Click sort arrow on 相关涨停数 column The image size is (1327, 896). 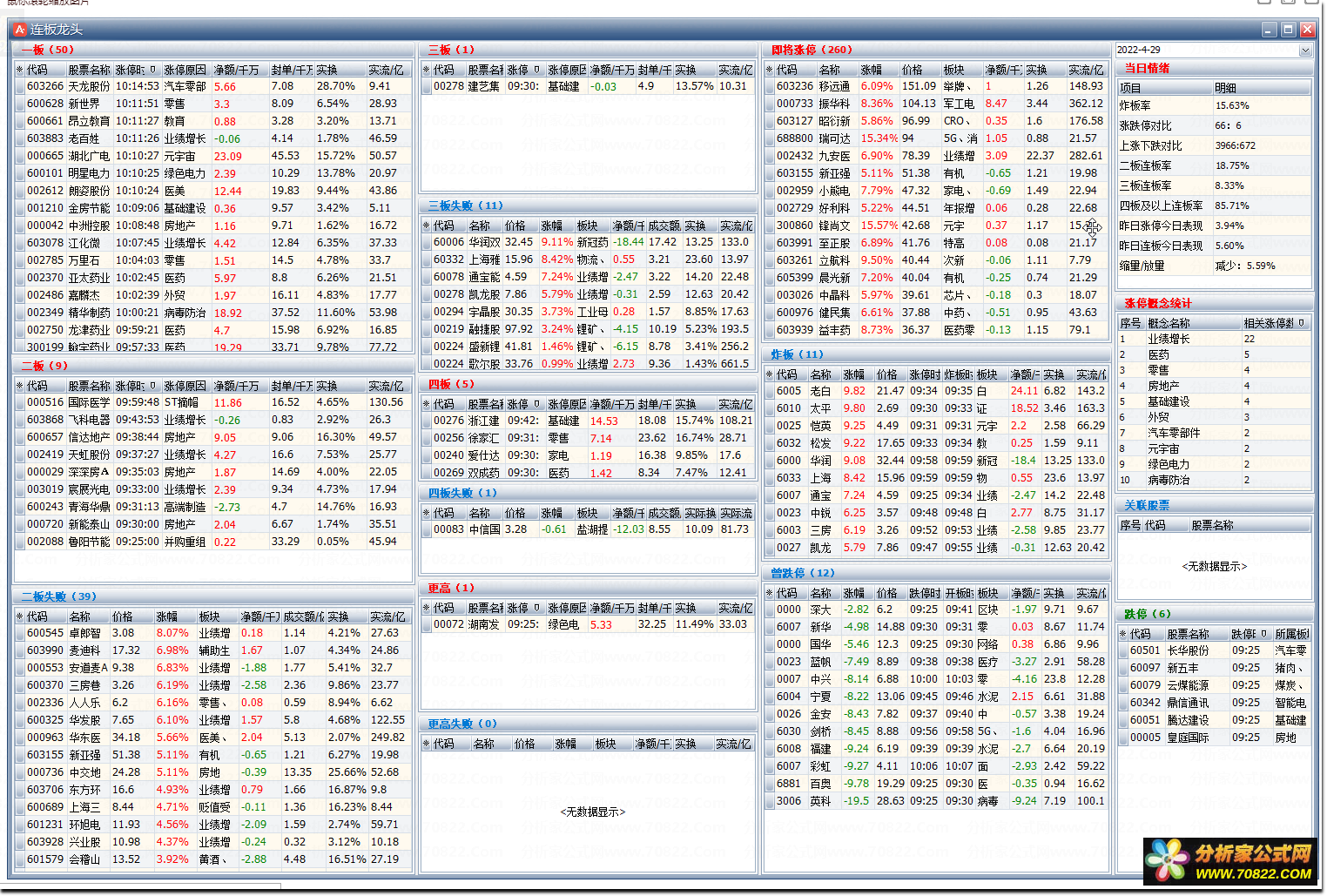[1302, 323]
